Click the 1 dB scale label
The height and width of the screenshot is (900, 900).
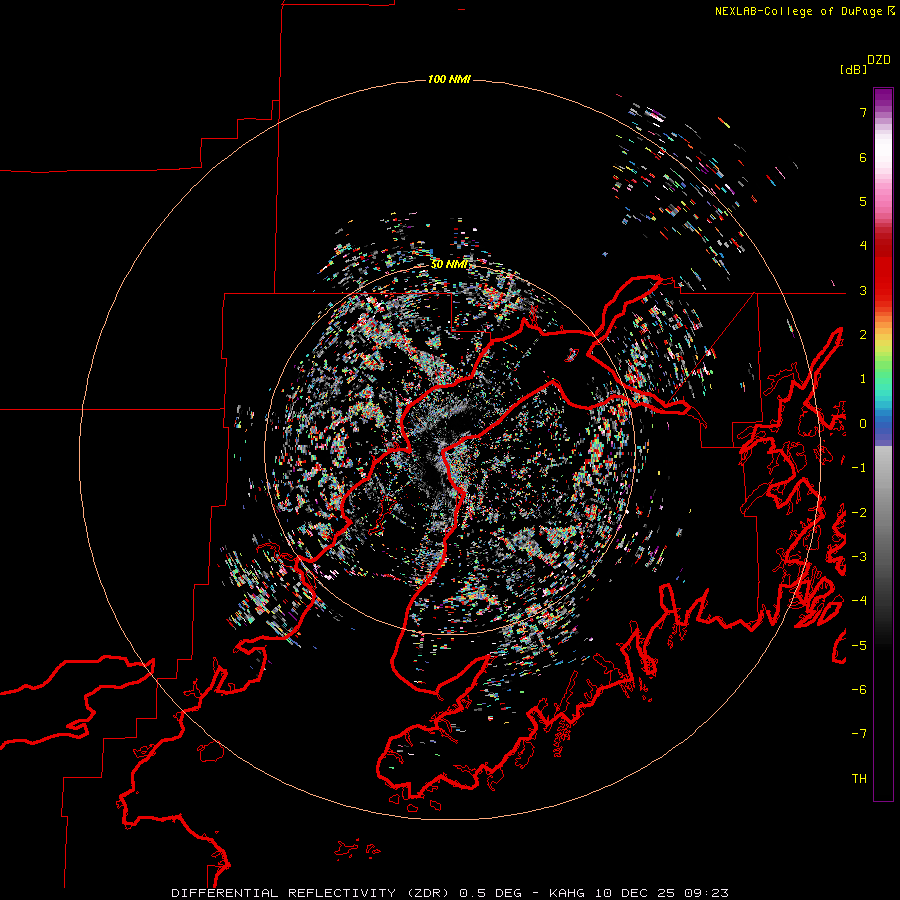863,379
